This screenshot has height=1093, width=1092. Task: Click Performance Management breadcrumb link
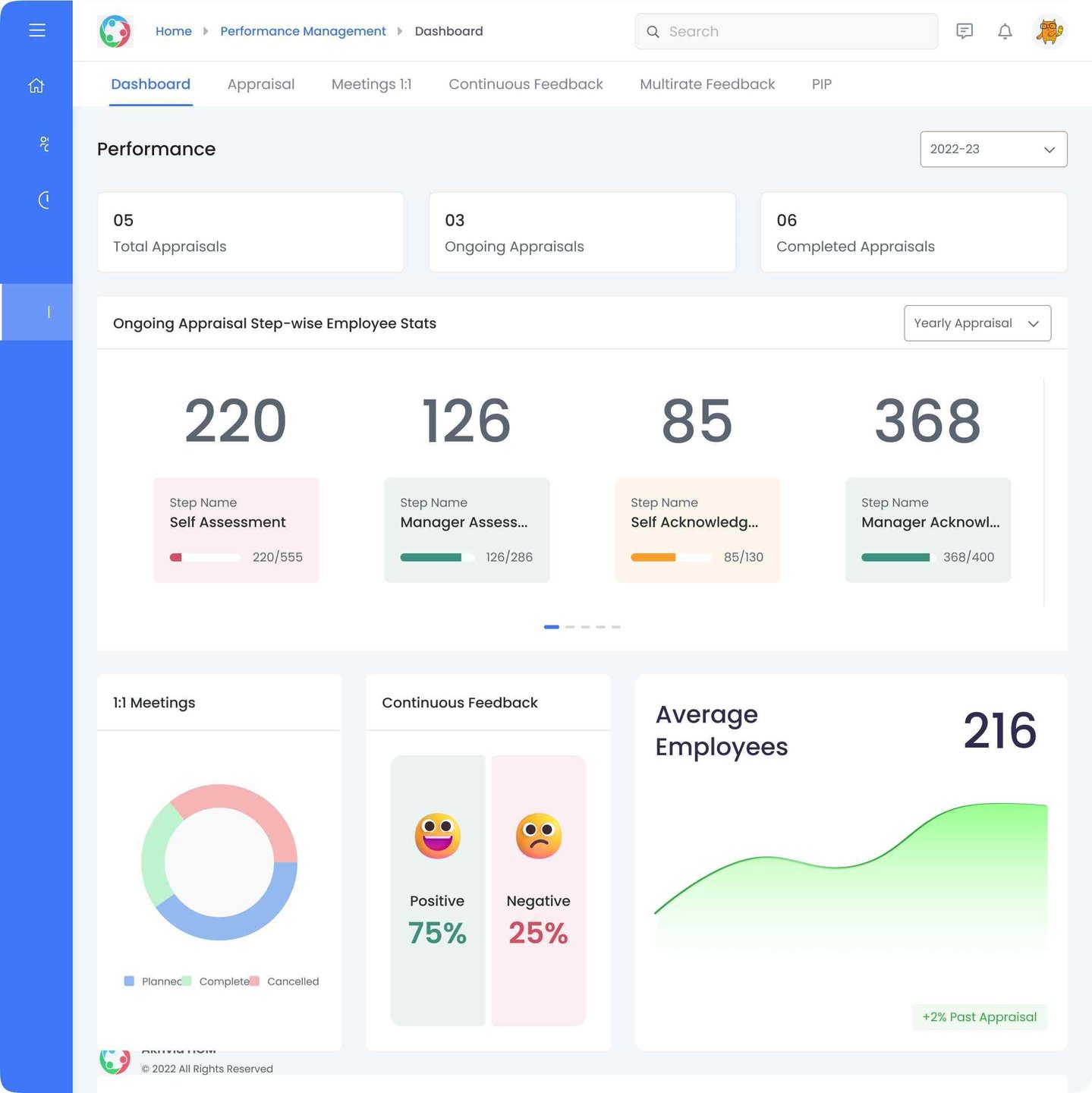click(x=303, y=31)
